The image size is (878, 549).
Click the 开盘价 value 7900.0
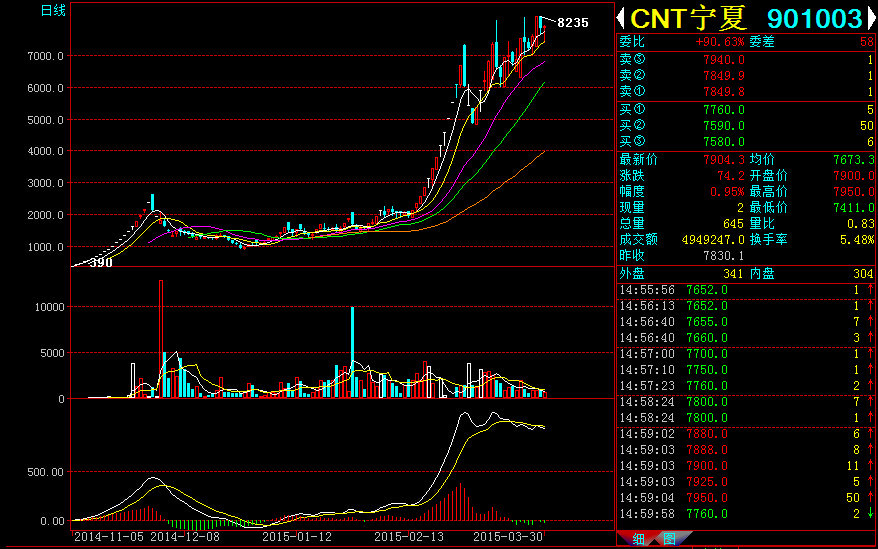point(853,176)
